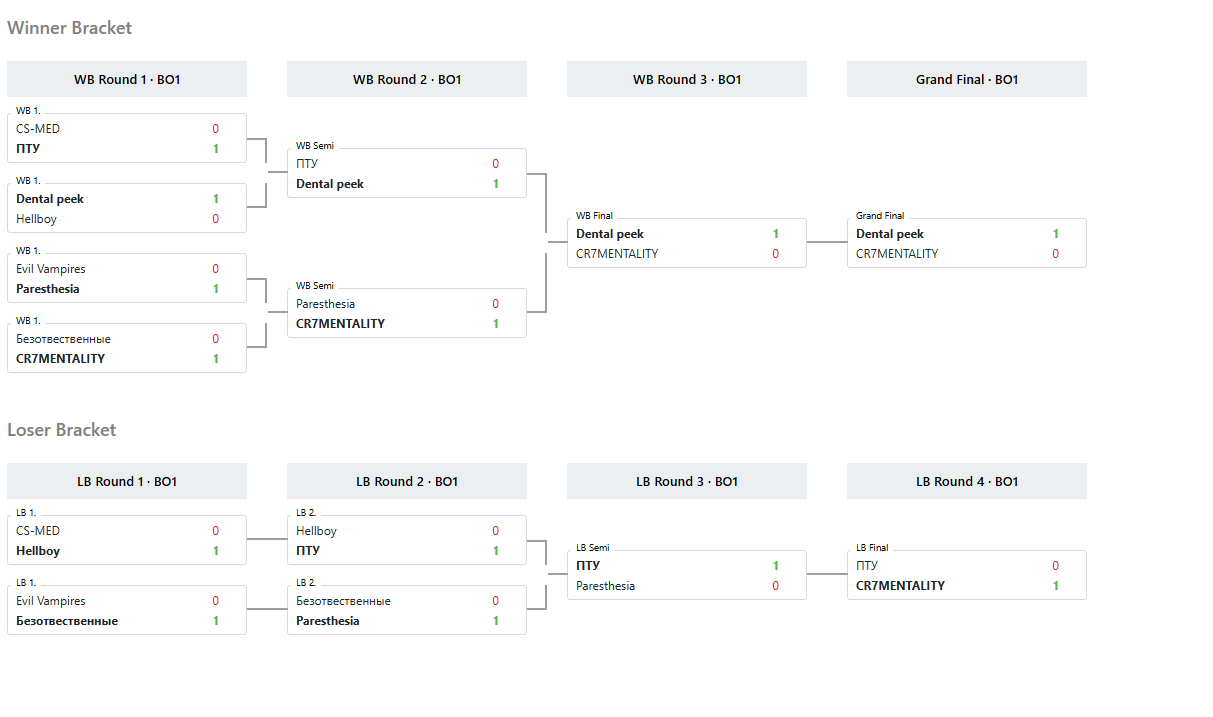Select Evil Vampires in WB Round 1
Viewport: 1213px width, 717px height.
[51, 269]
